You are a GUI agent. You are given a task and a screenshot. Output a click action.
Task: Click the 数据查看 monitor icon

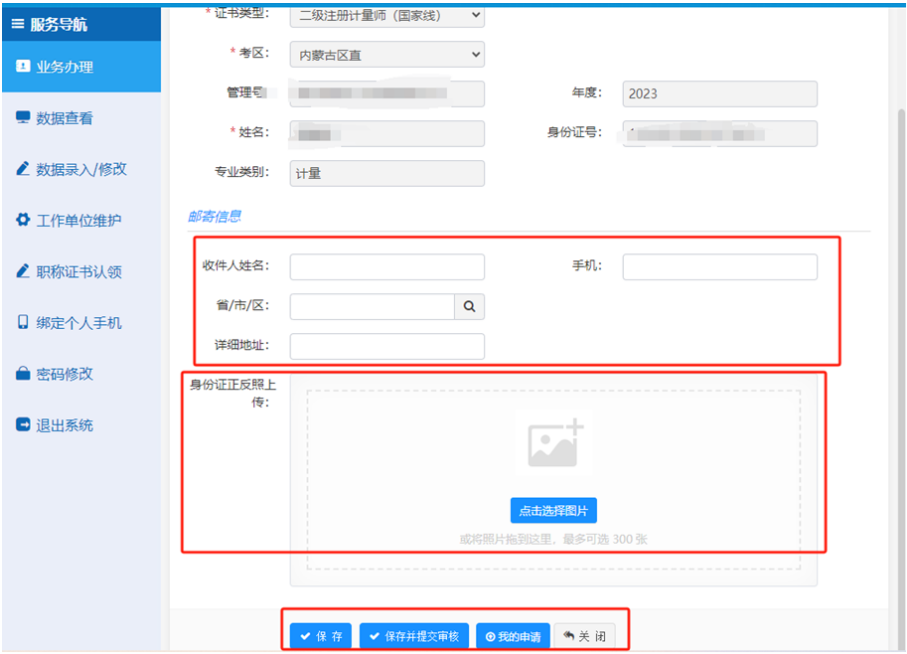click(x=22, y=118)
